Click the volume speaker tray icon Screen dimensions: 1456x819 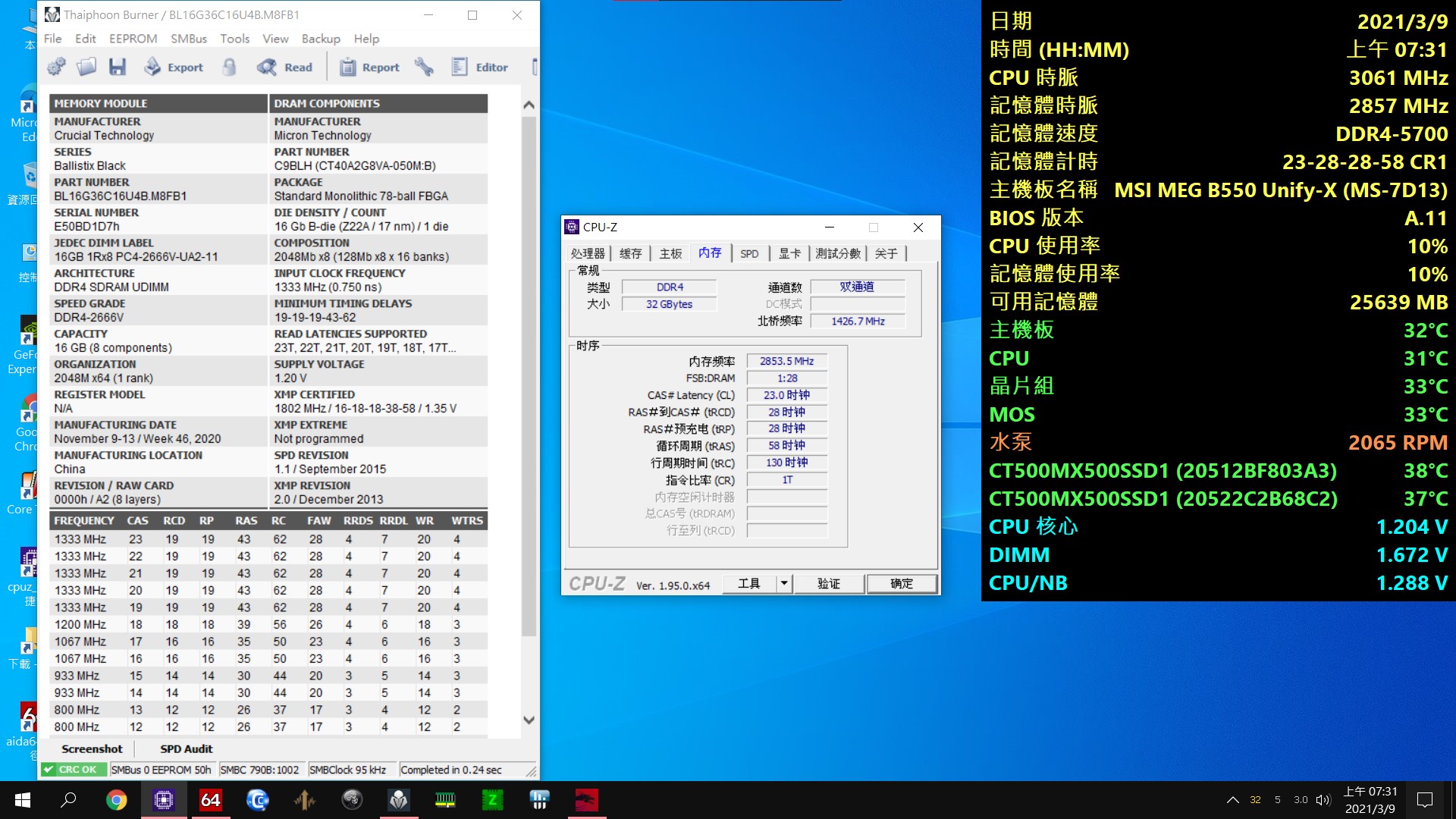(x=1323, y=800)
